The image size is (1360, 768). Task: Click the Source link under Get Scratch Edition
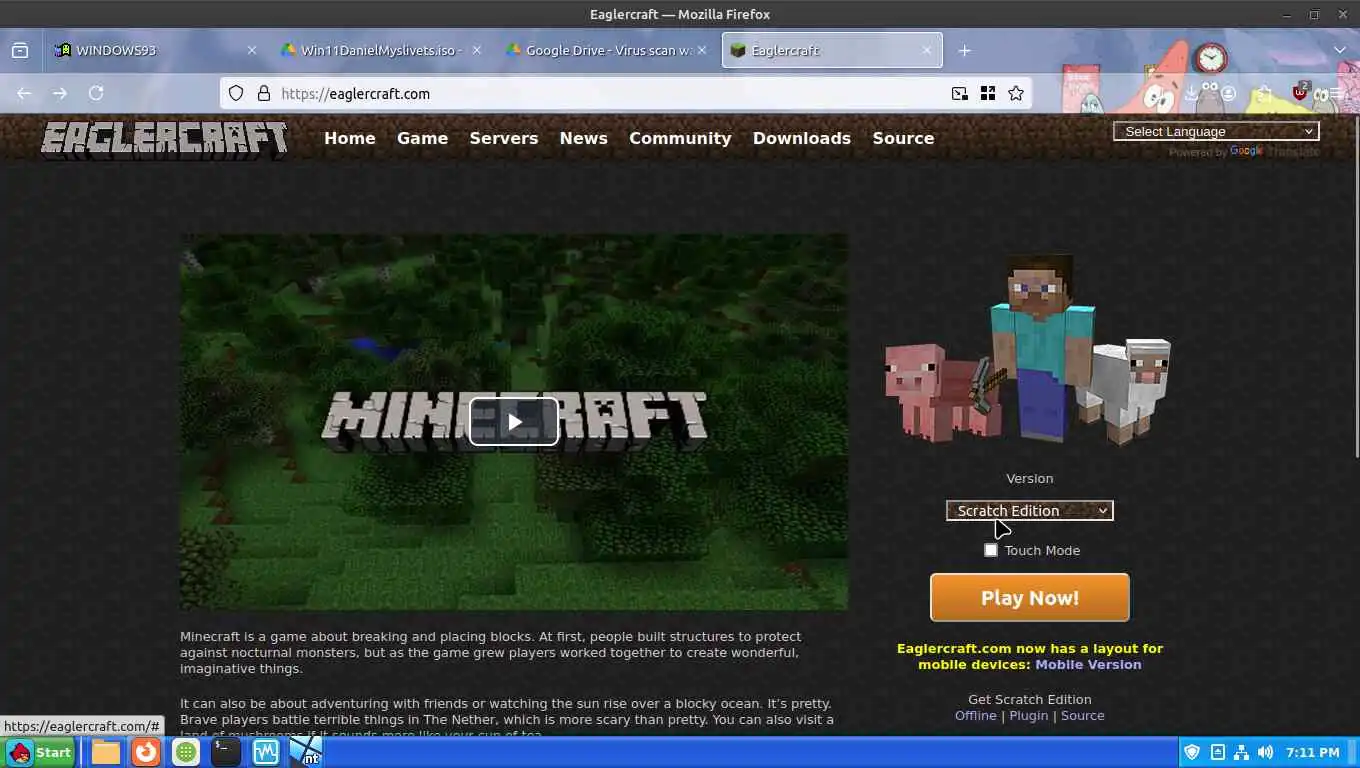tap(1083, 715)
